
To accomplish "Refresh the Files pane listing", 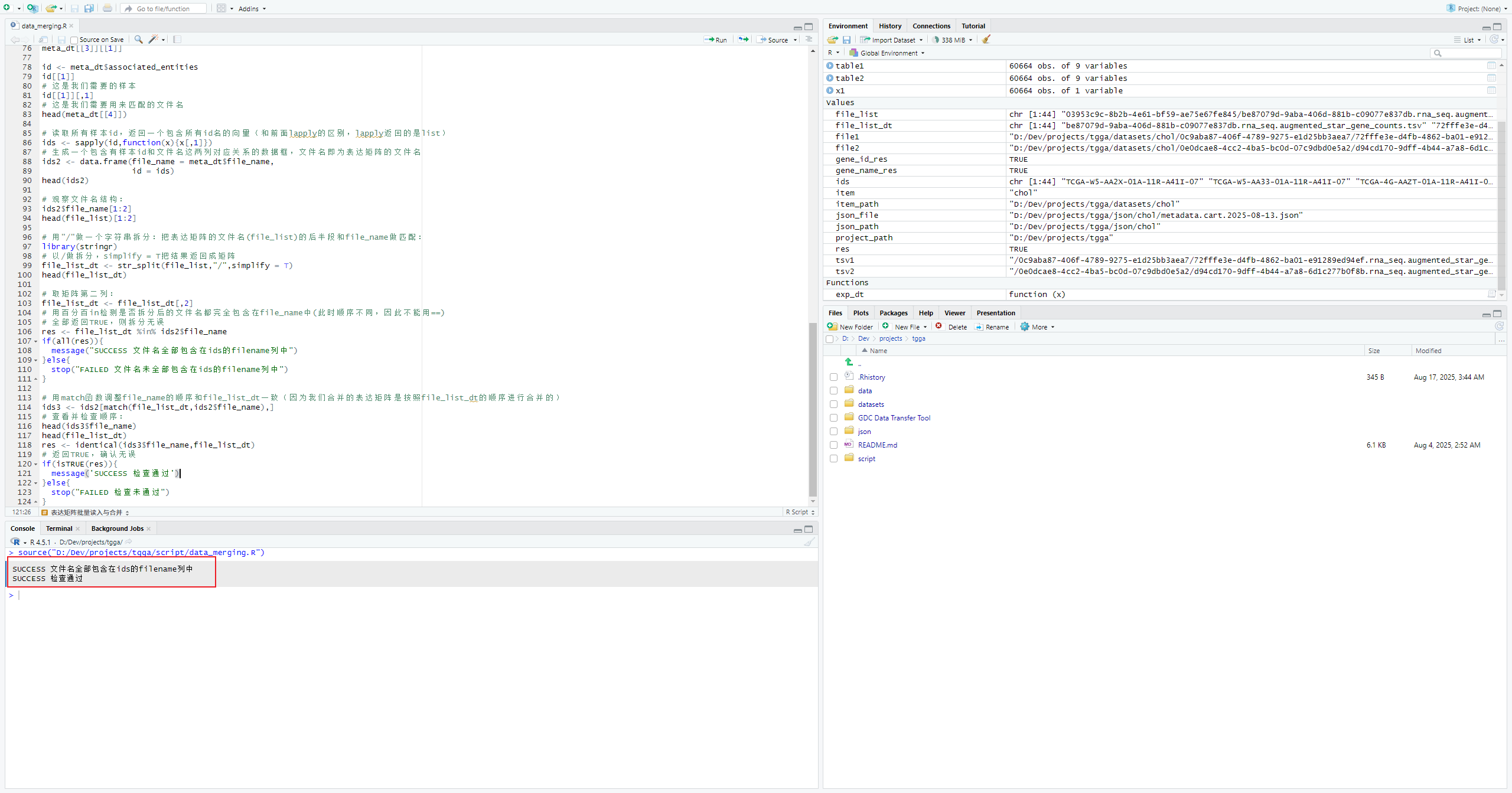I will point(1499,327).
